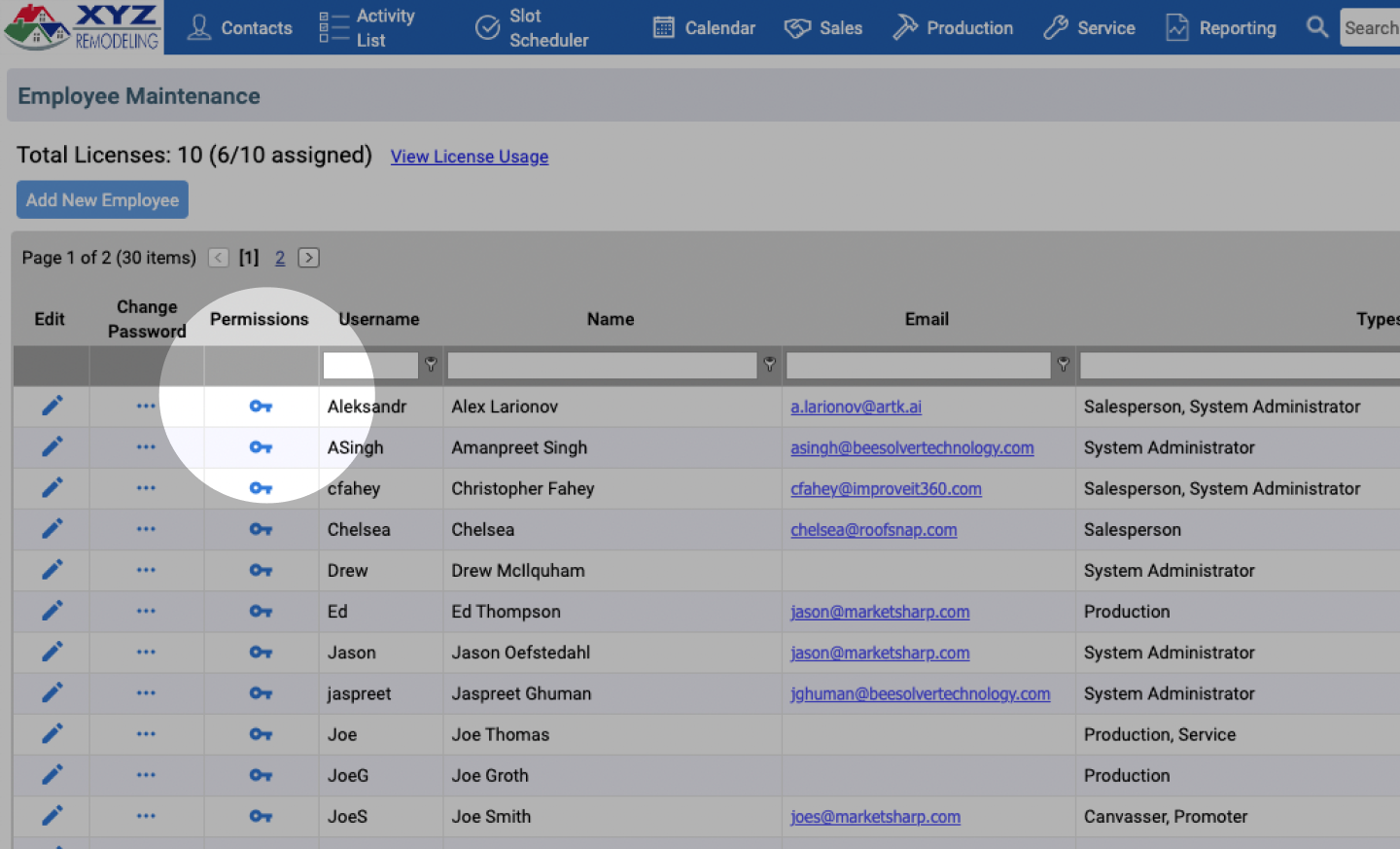Change password dots for Jason
Viewport: 1400px width, 849px height.
point(146,652)
